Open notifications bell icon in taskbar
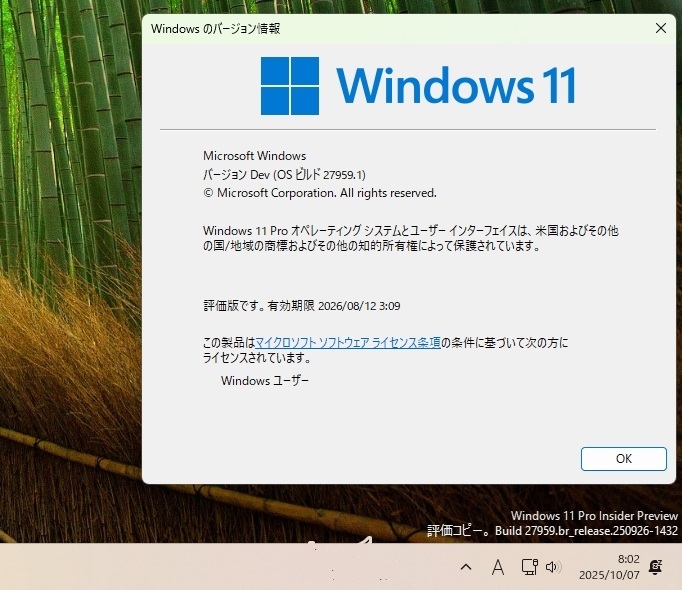Image resolution: width=682 pixels, height=590 pixels. coord(655,567)
